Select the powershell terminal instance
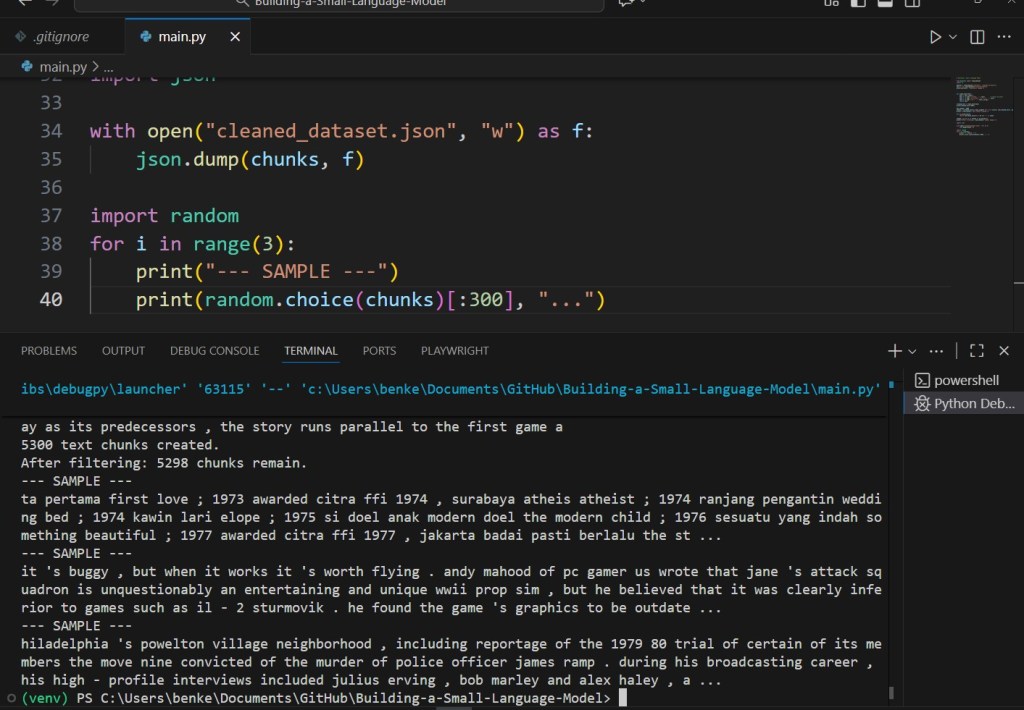Screen dimensions: 1024x710 point(964,380)
